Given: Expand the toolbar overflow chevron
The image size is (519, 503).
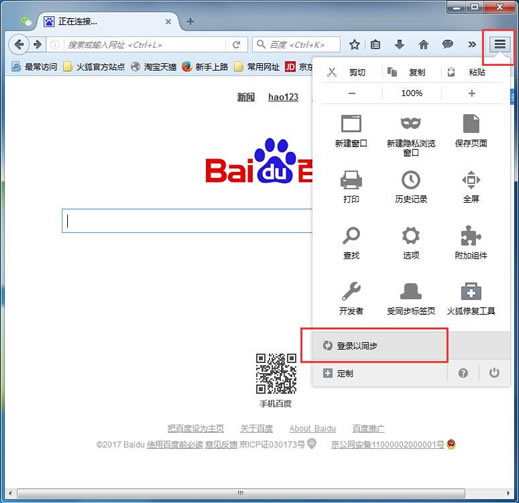Looking at the screenshot, I should click(x=472, y=44).
